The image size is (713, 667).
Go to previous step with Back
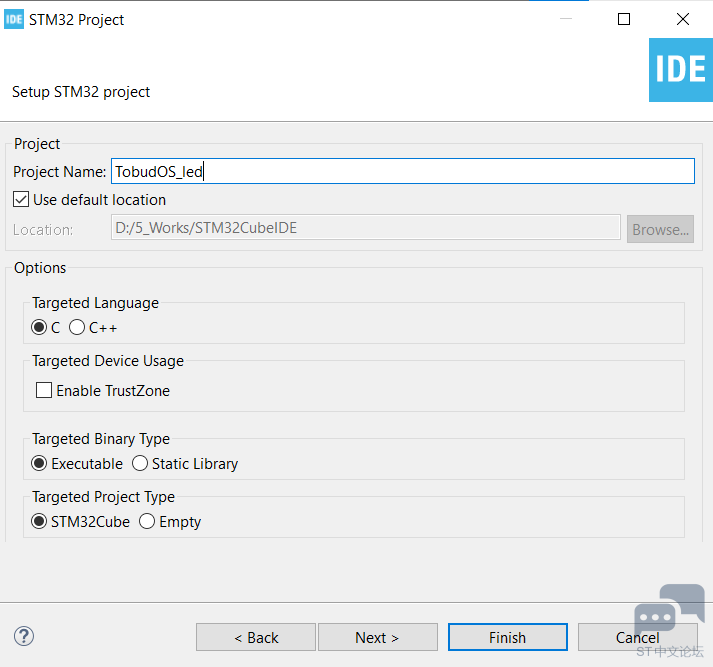tap(256, 637)
